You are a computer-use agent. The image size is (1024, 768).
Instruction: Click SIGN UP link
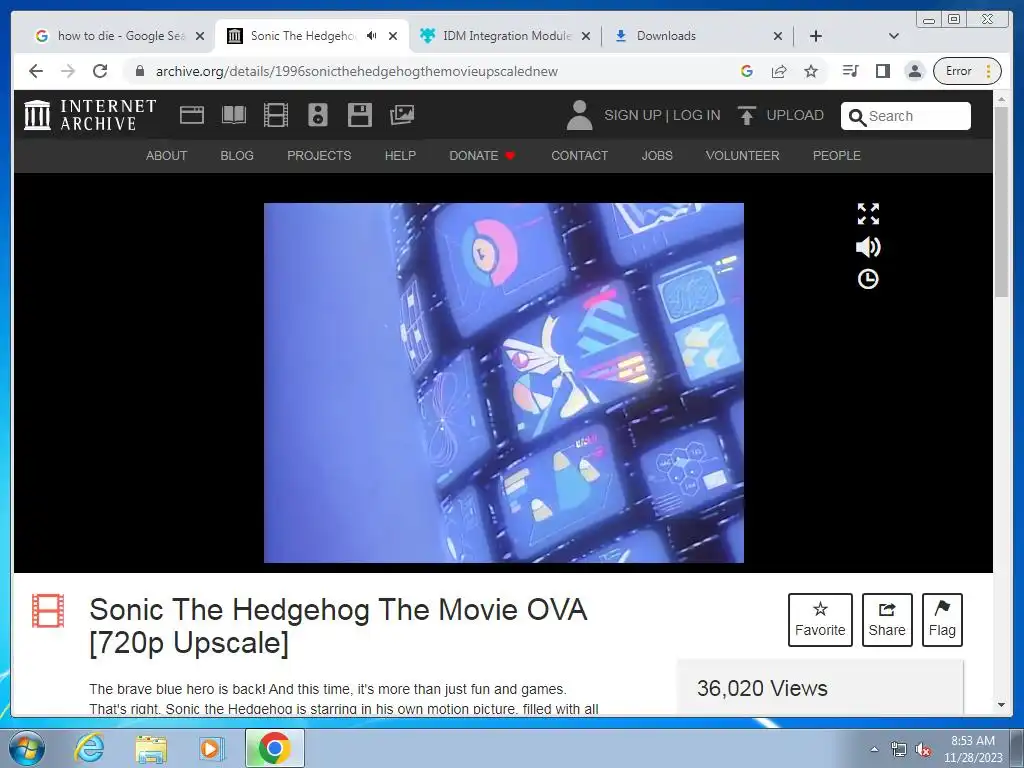633,116
